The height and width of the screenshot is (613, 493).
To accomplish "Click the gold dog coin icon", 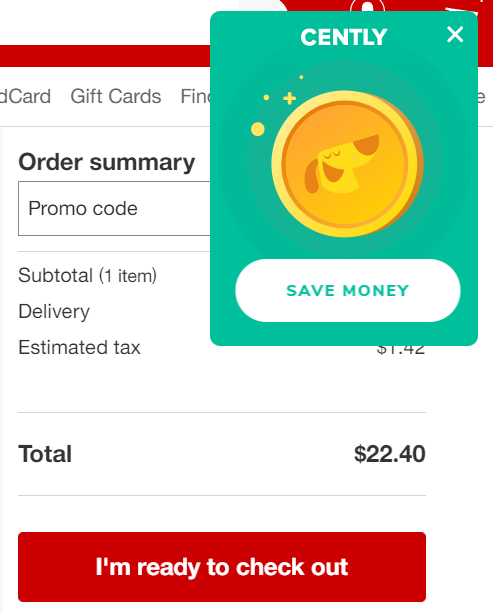I will pos(347,164).
